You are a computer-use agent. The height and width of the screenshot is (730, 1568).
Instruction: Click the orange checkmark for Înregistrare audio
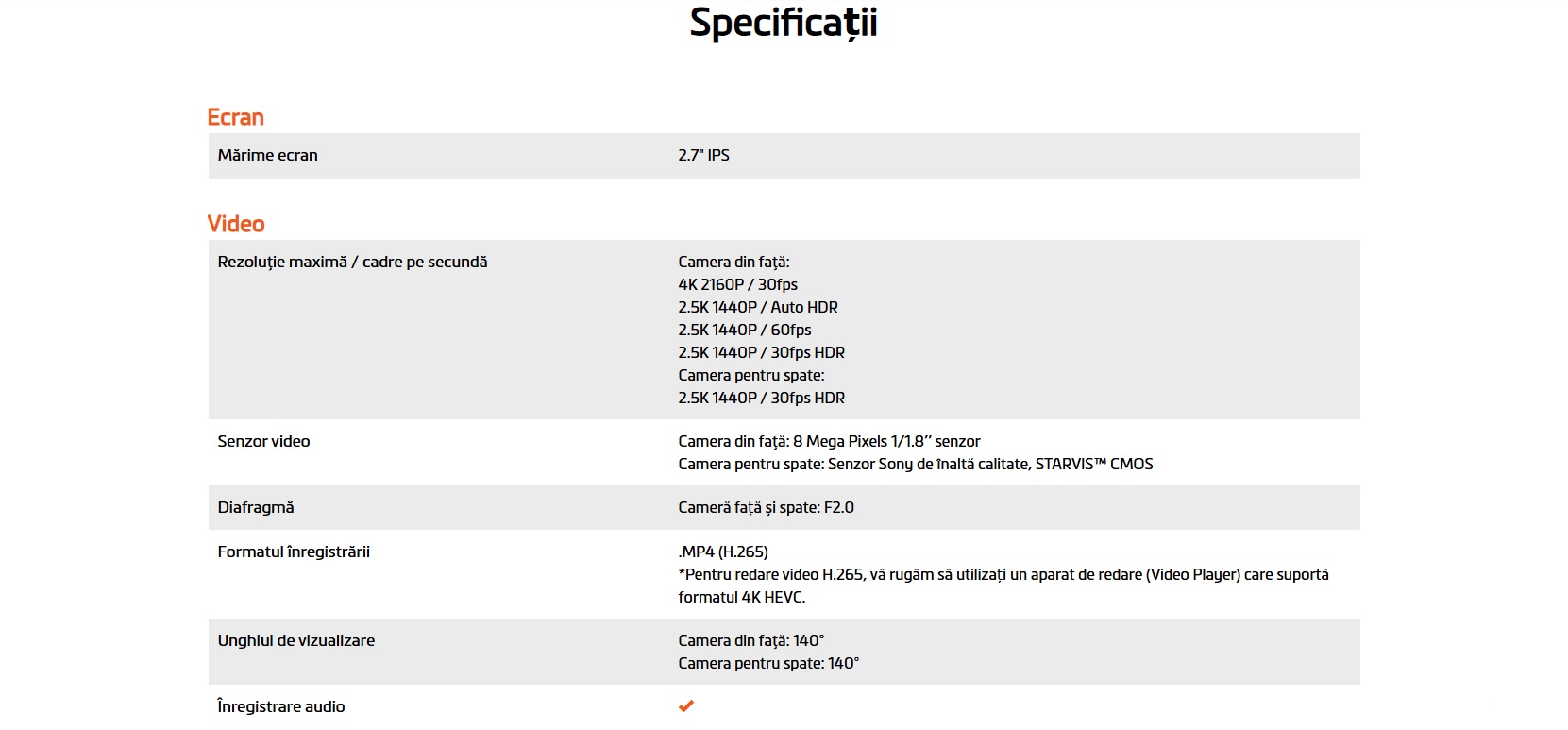click(686, 706)
